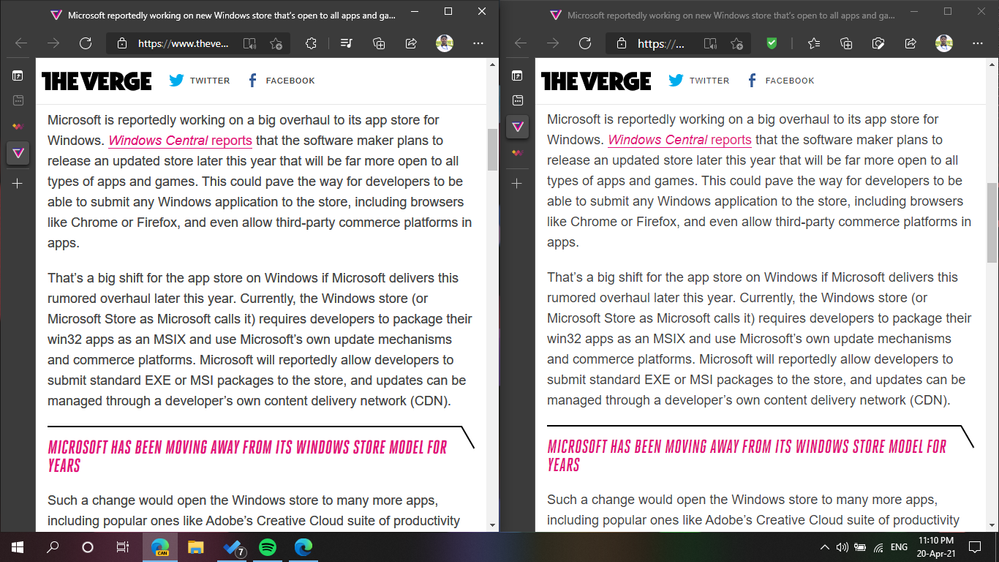Screen dimensions: 999x562
Task: Open the Windows Start menu
Action: (x=17, y=547)
